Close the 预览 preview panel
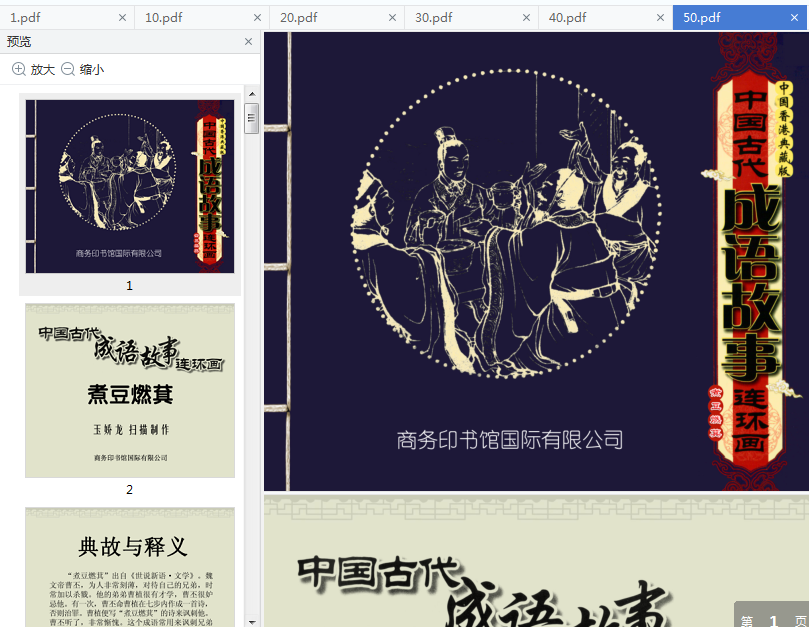Viewport: 809px width, 627px height. point(248,41)
